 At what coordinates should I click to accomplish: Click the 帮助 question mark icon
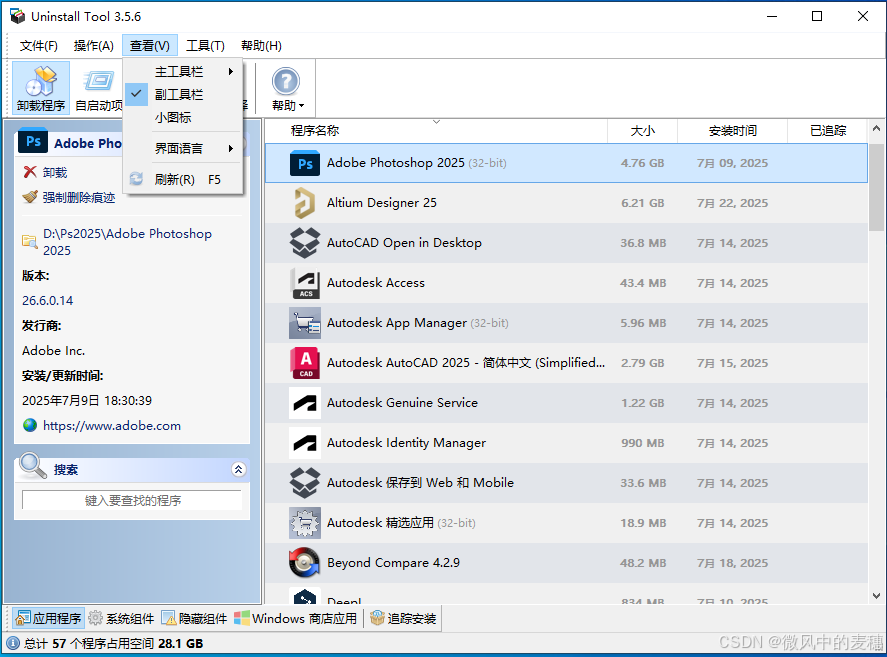(286, 81)
